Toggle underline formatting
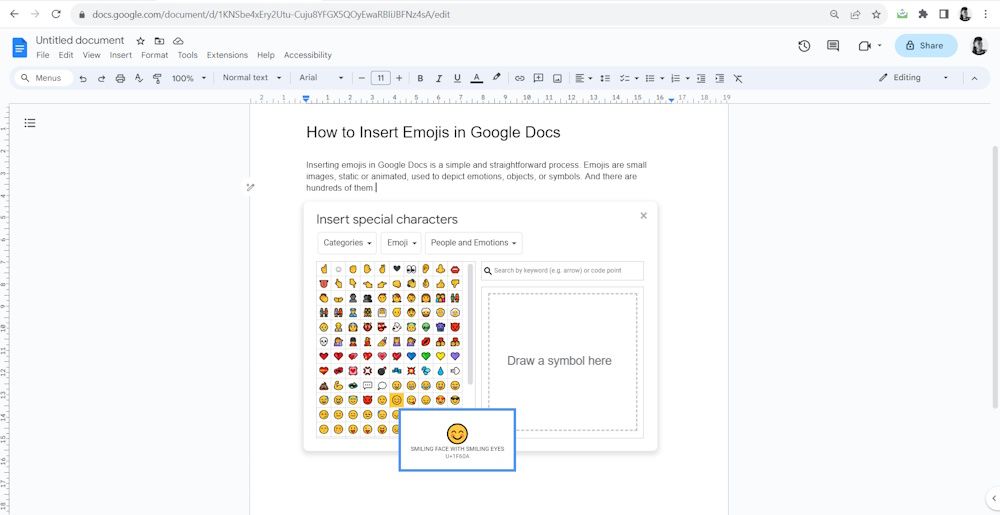Image resolution: width=1000 pixels, height=515 pixels. (457, 78)
